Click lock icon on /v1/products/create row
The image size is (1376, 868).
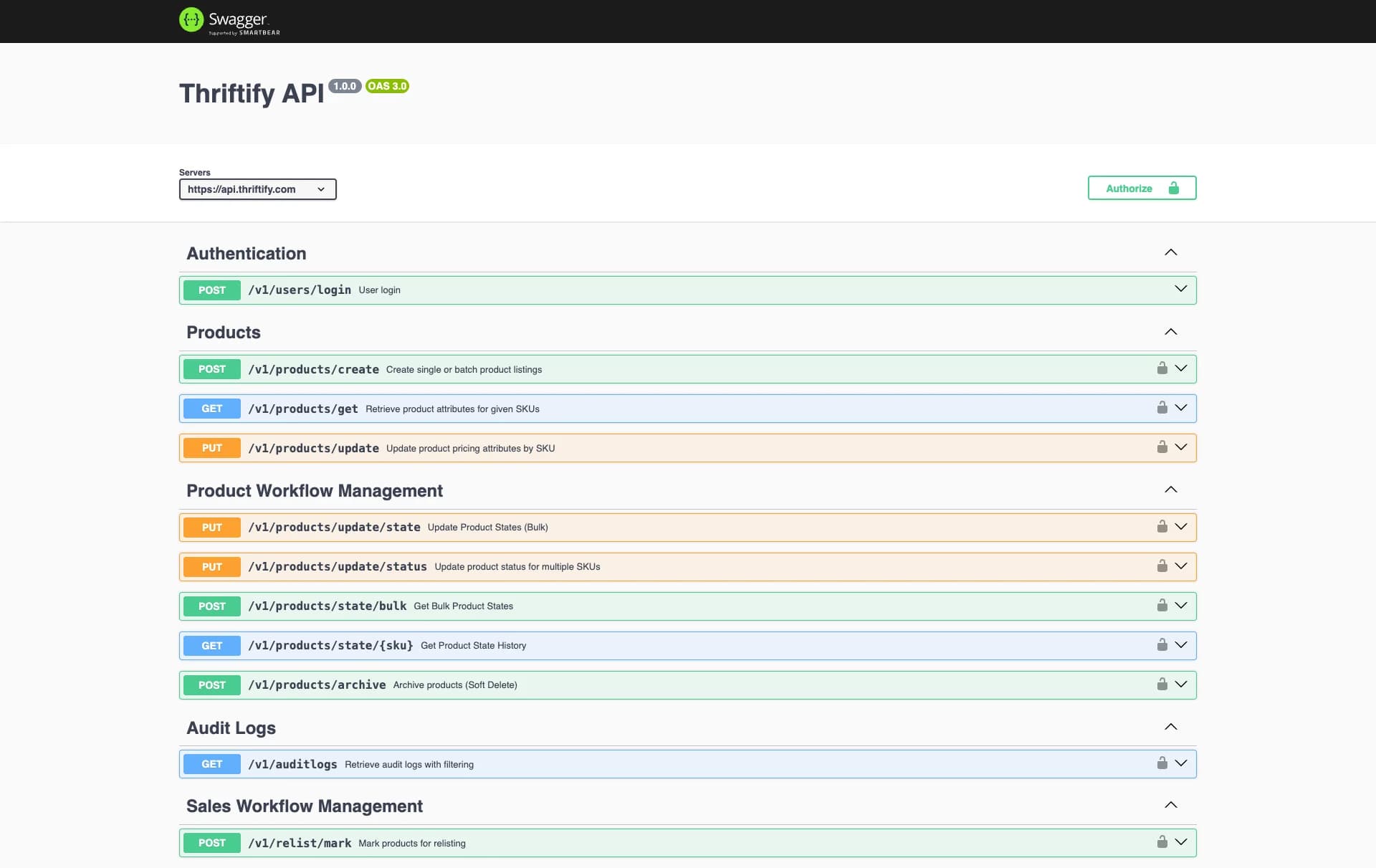(1162, 368)
